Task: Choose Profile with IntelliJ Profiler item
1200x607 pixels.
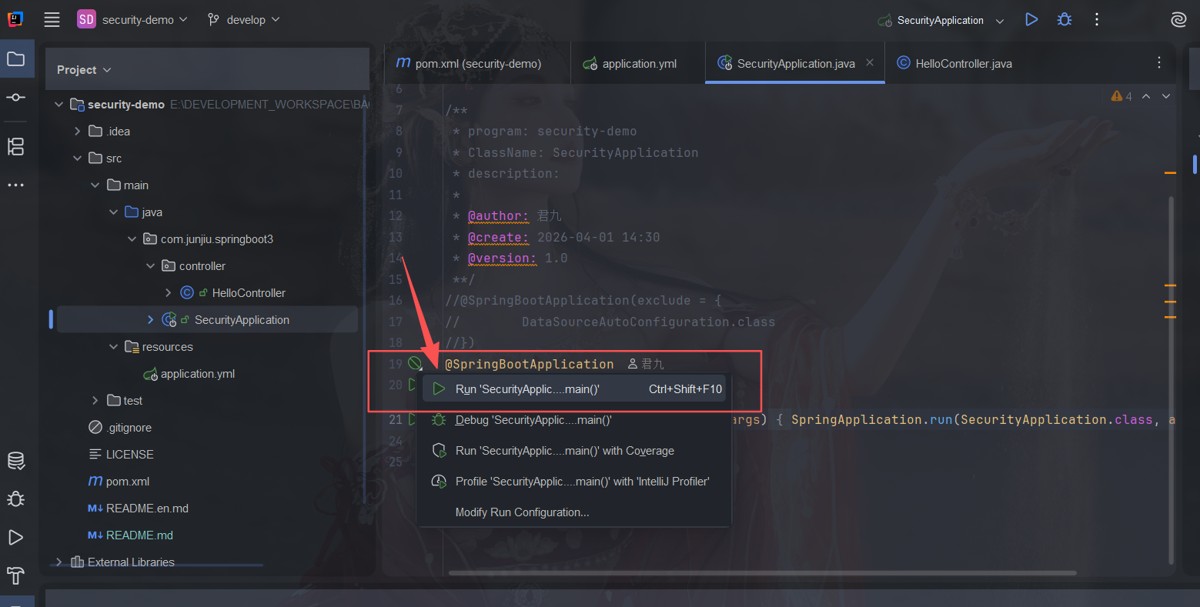Action: coord(575,481)
